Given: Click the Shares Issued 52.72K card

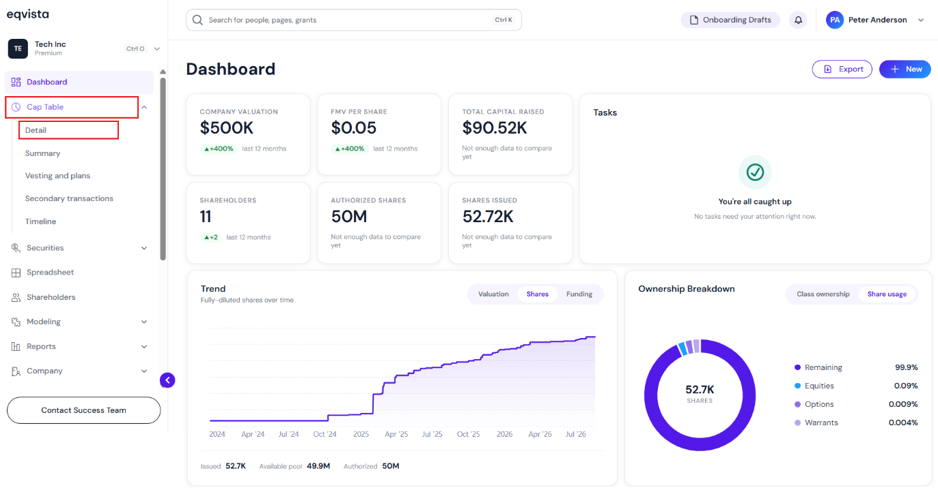Looking at the screenshot, I should (x=510, y=223).
